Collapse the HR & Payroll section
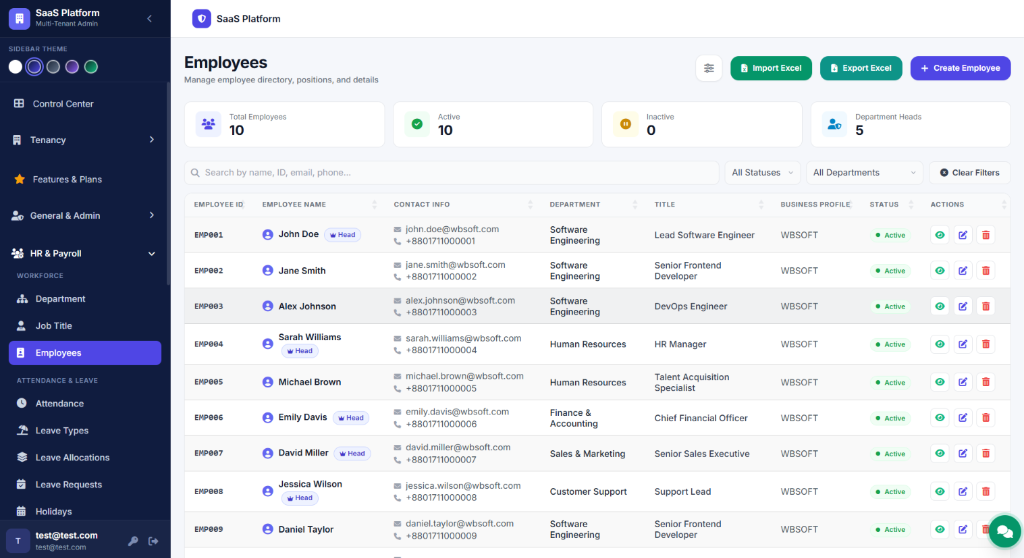1024x558 pixels. 85,254
